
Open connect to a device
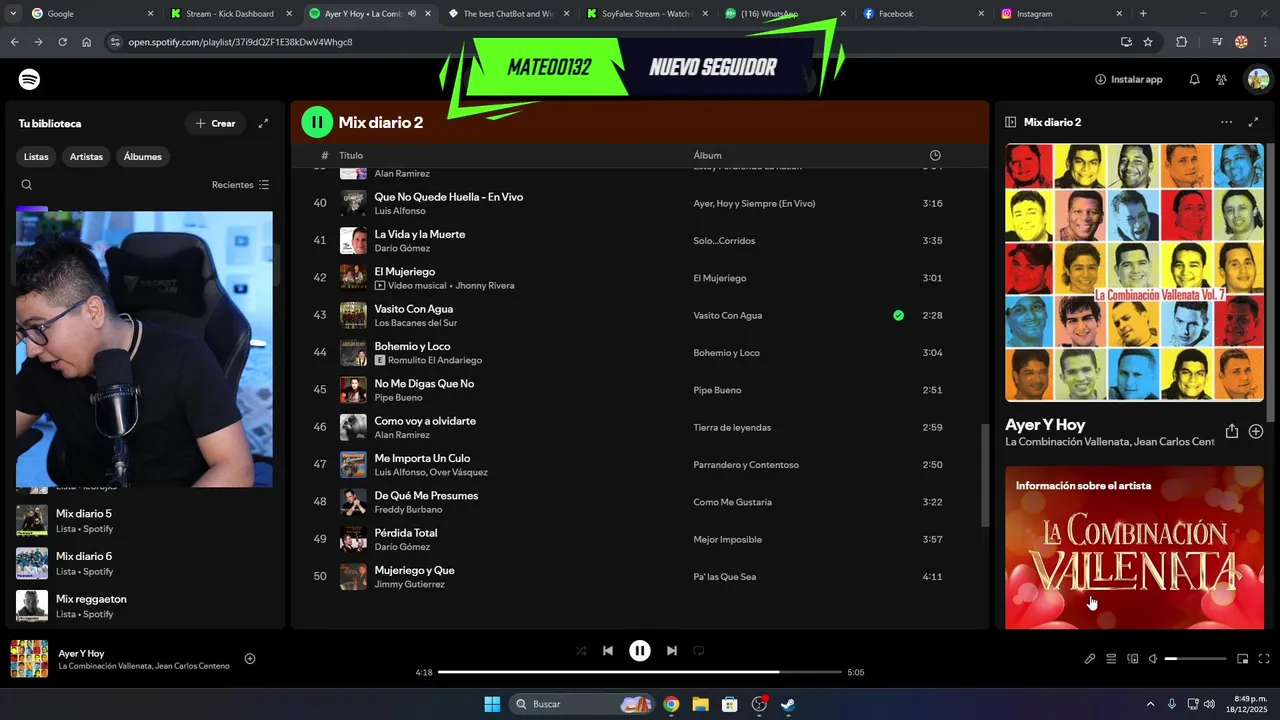[1133, 659]
